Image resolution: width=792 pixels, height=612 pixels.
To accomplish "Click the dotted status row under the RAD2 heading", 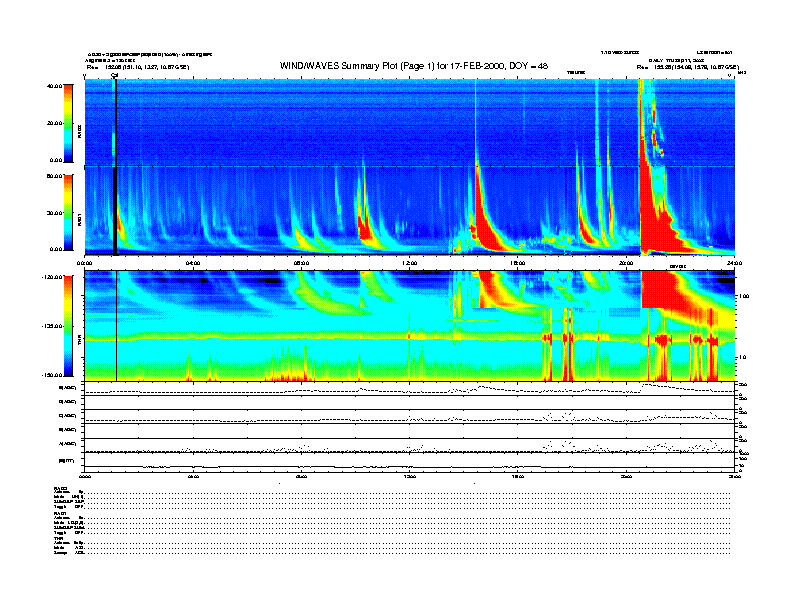I will pyautogui.click(x=408, y=492).
